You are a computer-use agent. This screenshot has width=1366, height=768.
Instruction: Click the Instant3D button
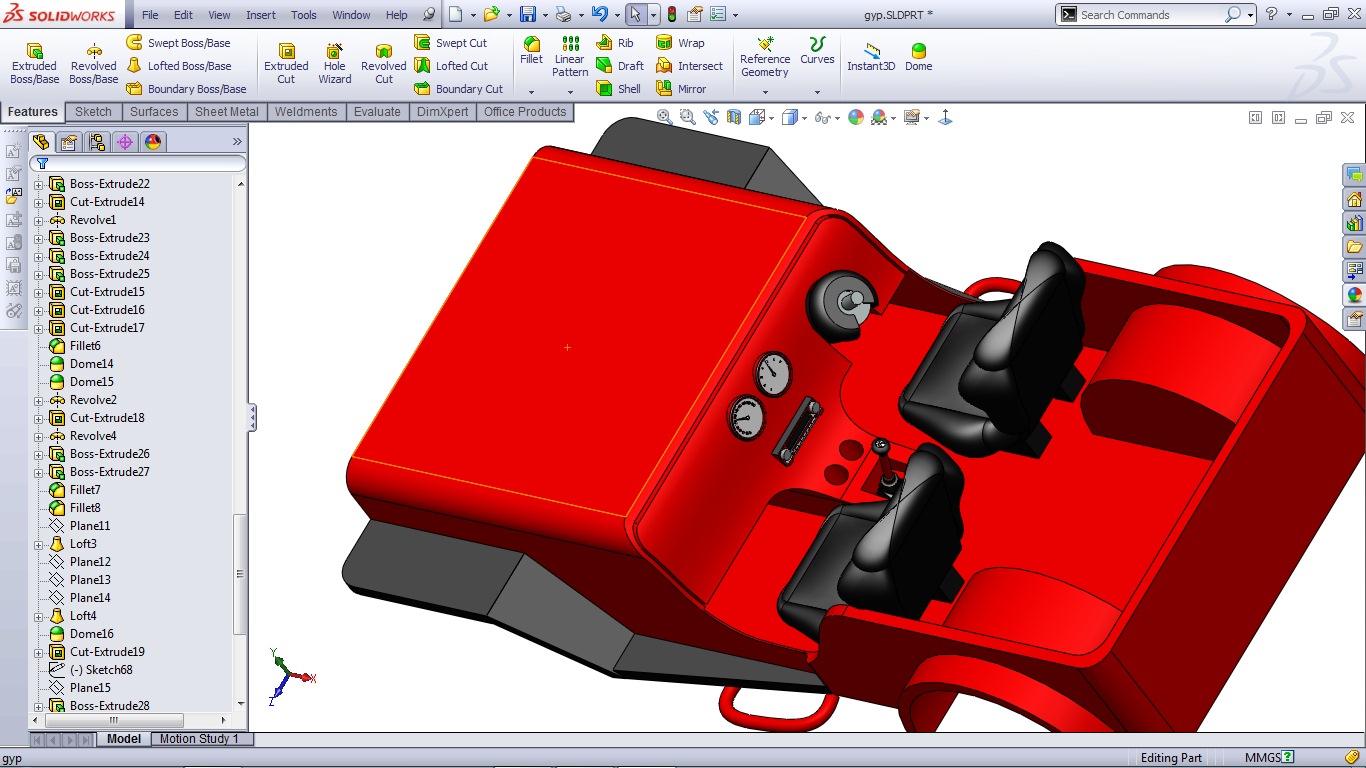[871, 56]
